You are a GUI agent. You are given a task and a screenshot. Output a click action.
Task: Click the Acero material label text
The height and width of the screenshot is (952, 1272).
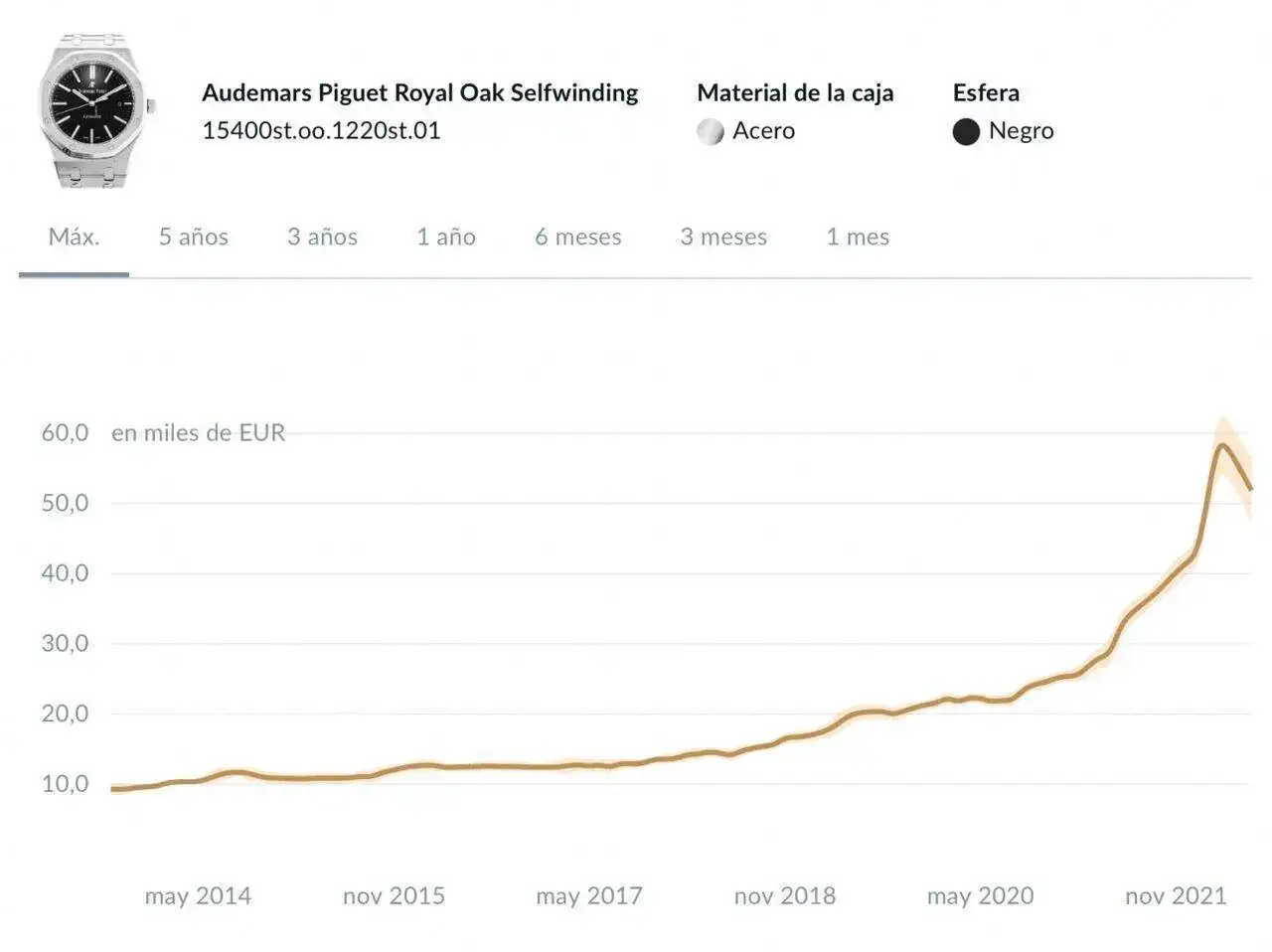[x=763, y=131]
